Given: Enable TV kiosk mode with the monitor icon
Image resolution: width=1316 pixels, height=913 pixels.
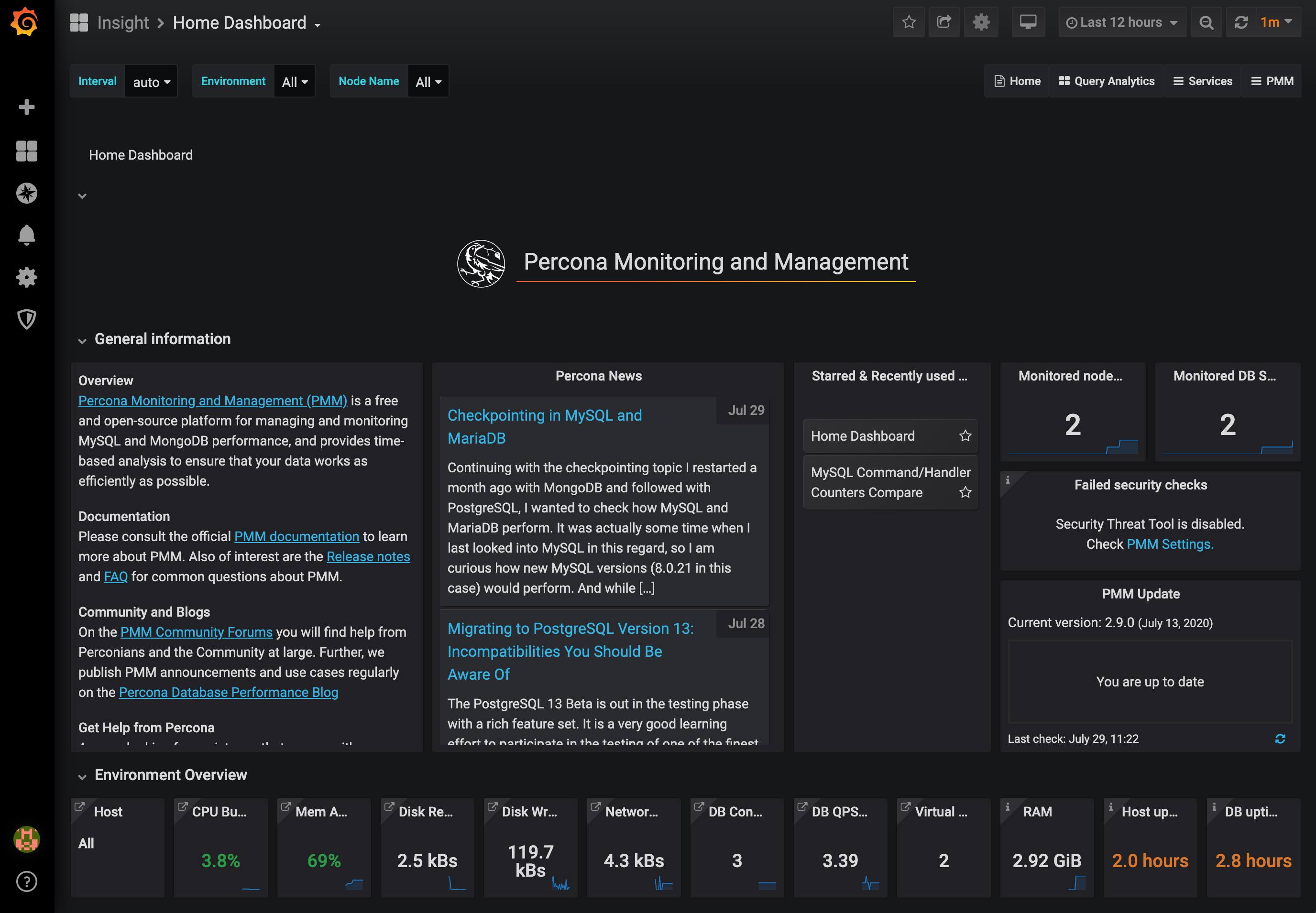Looking at the screenshot, I should click(x=1028, y=22).
